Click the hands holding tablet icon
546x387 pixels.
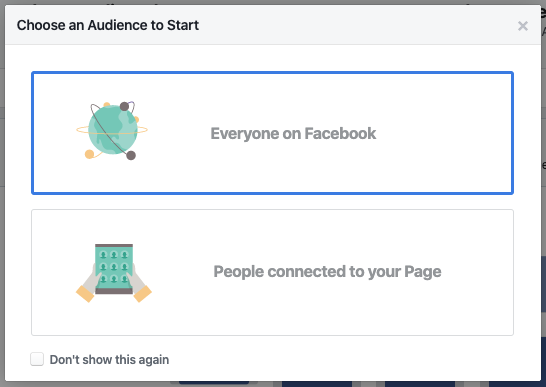(x=114, y=273)
